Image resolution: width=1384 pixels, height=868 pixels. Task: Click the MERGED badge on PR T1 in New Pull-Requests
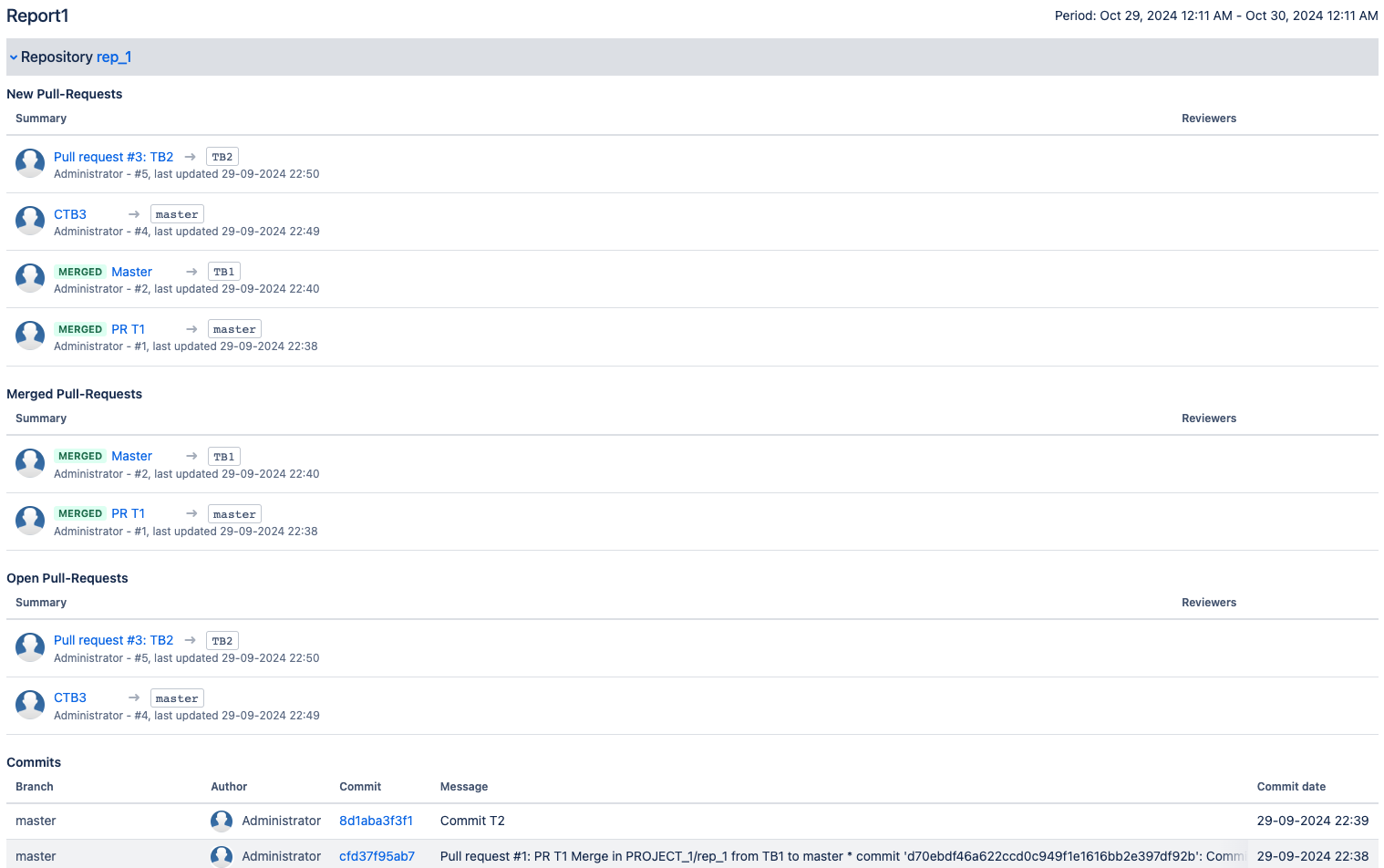(x=80, y=329)
